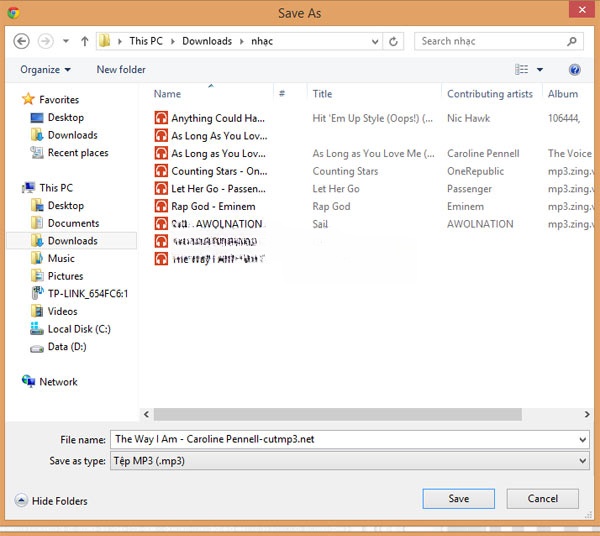
Task: Open Desktop under This PC
Action: pyautogui.click(x=65, y=205)
